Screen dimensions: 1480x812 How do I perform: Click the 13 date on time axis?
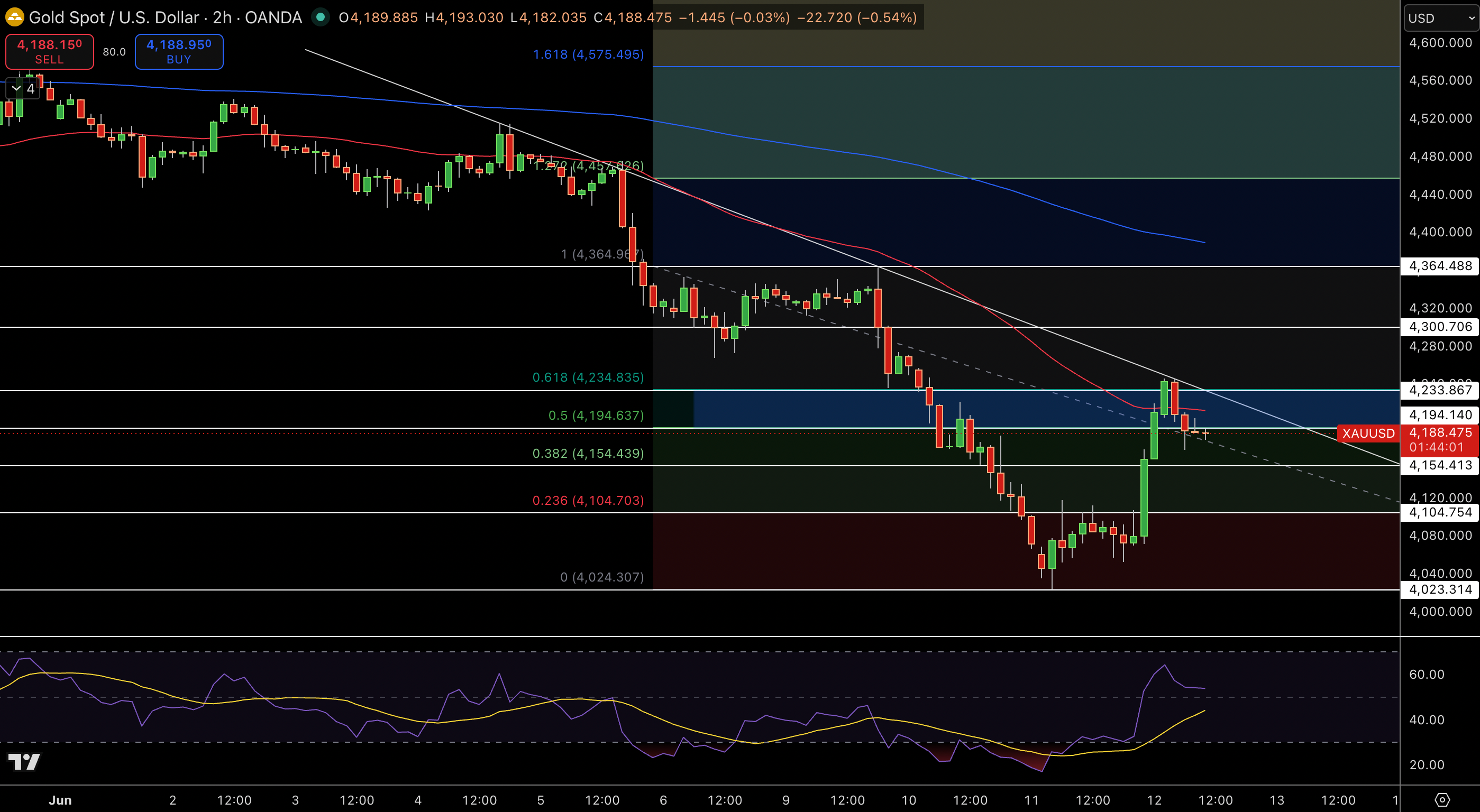1276,800
